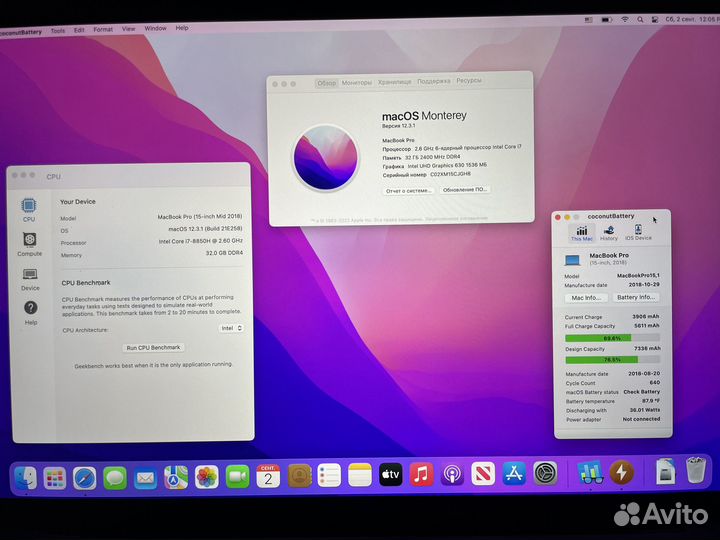720x540 pixels.
Task: Open Launchpad in the Dock
Action: 55,478
